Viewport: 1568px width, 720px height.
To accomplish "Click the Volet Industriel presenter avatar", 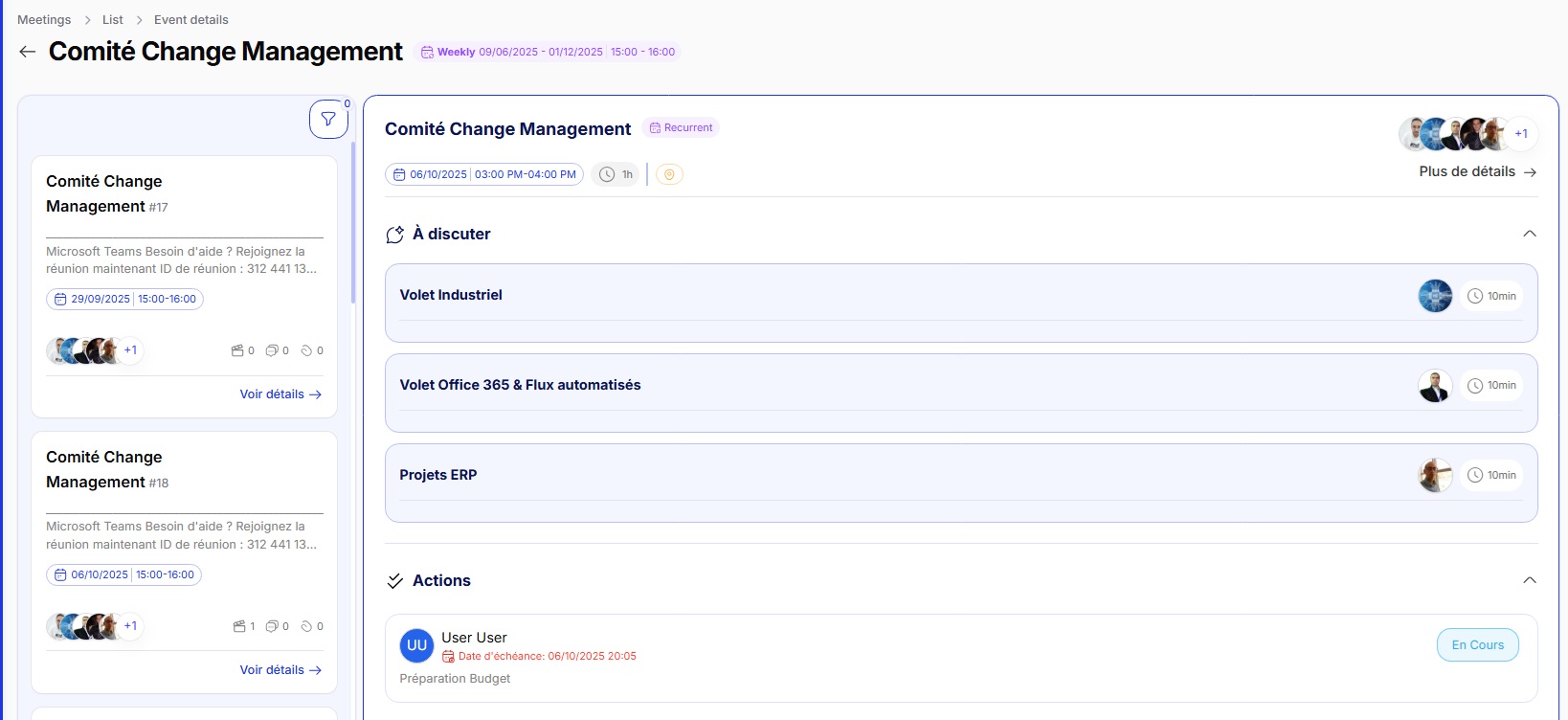I will (x=1434, y=296).
